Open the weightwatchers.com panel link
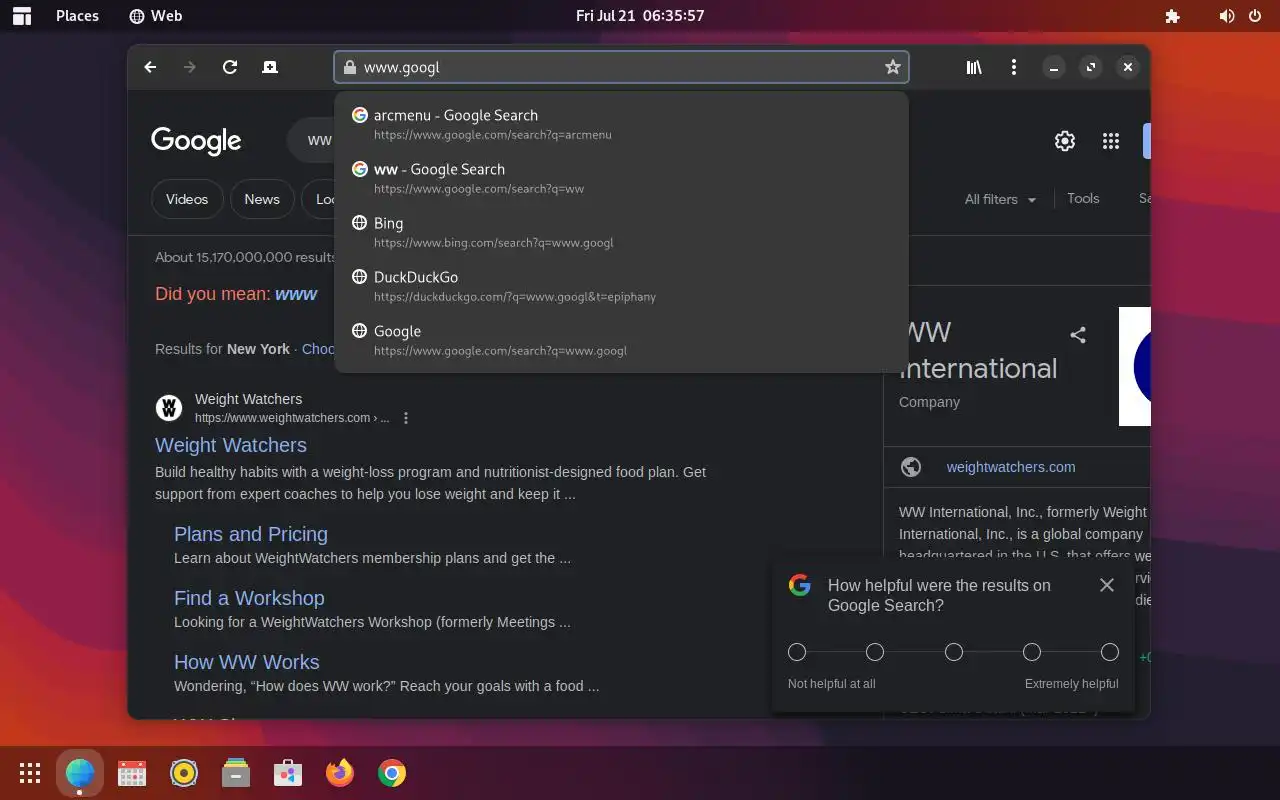Screen dimensions: 1280x800 pyautogui.click(x=1011, y=467)
